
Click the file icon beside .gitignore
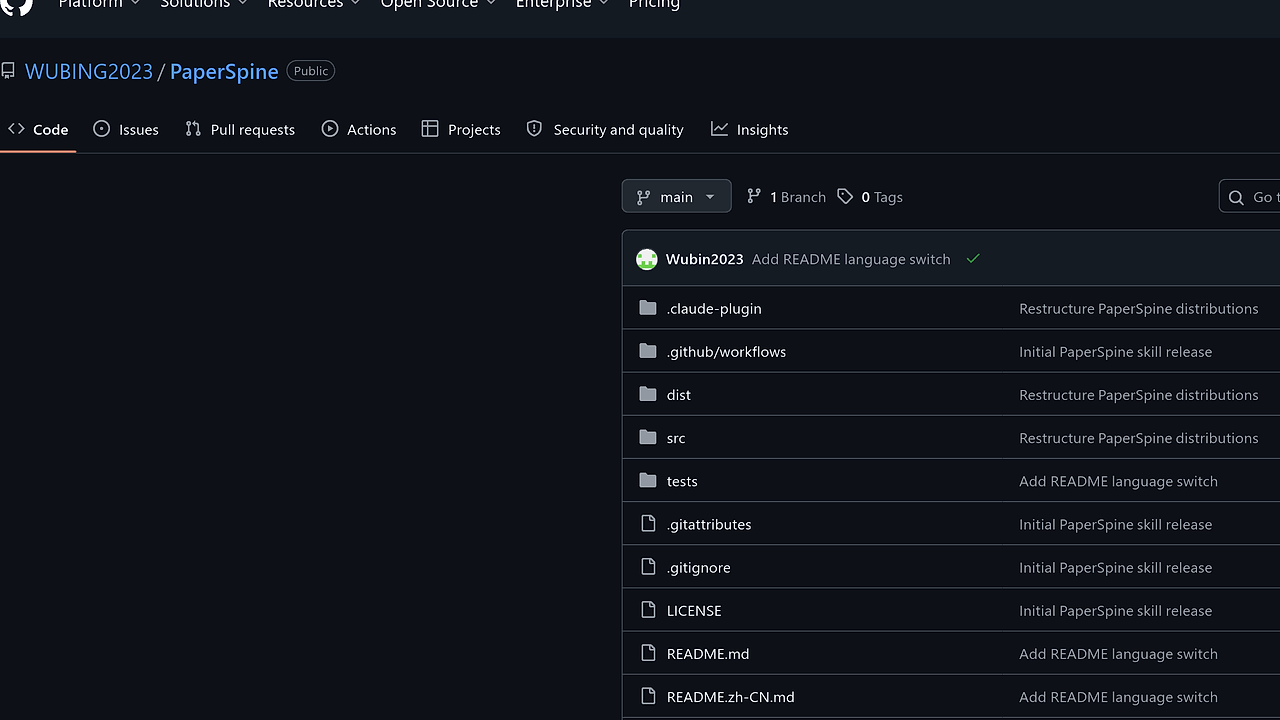pos(648,567)
